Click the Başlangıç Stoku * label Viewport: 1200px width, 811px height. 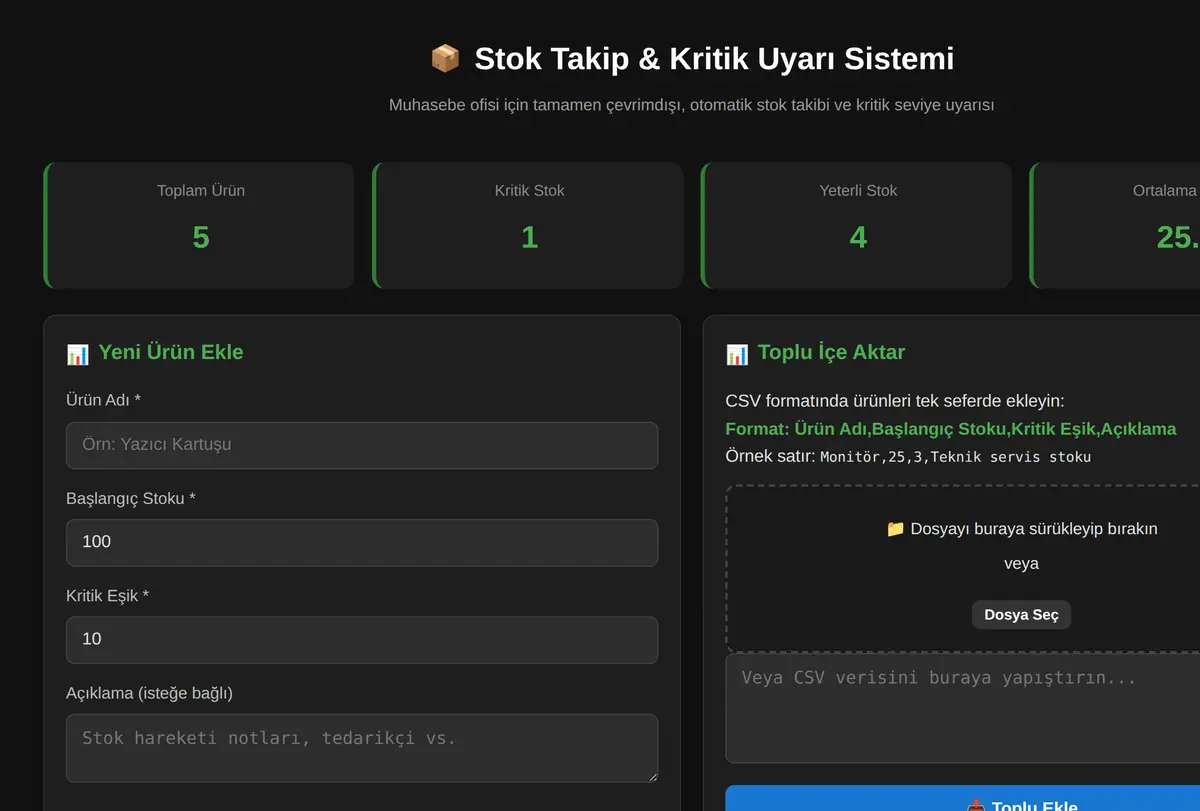click(x=130, y=498)
